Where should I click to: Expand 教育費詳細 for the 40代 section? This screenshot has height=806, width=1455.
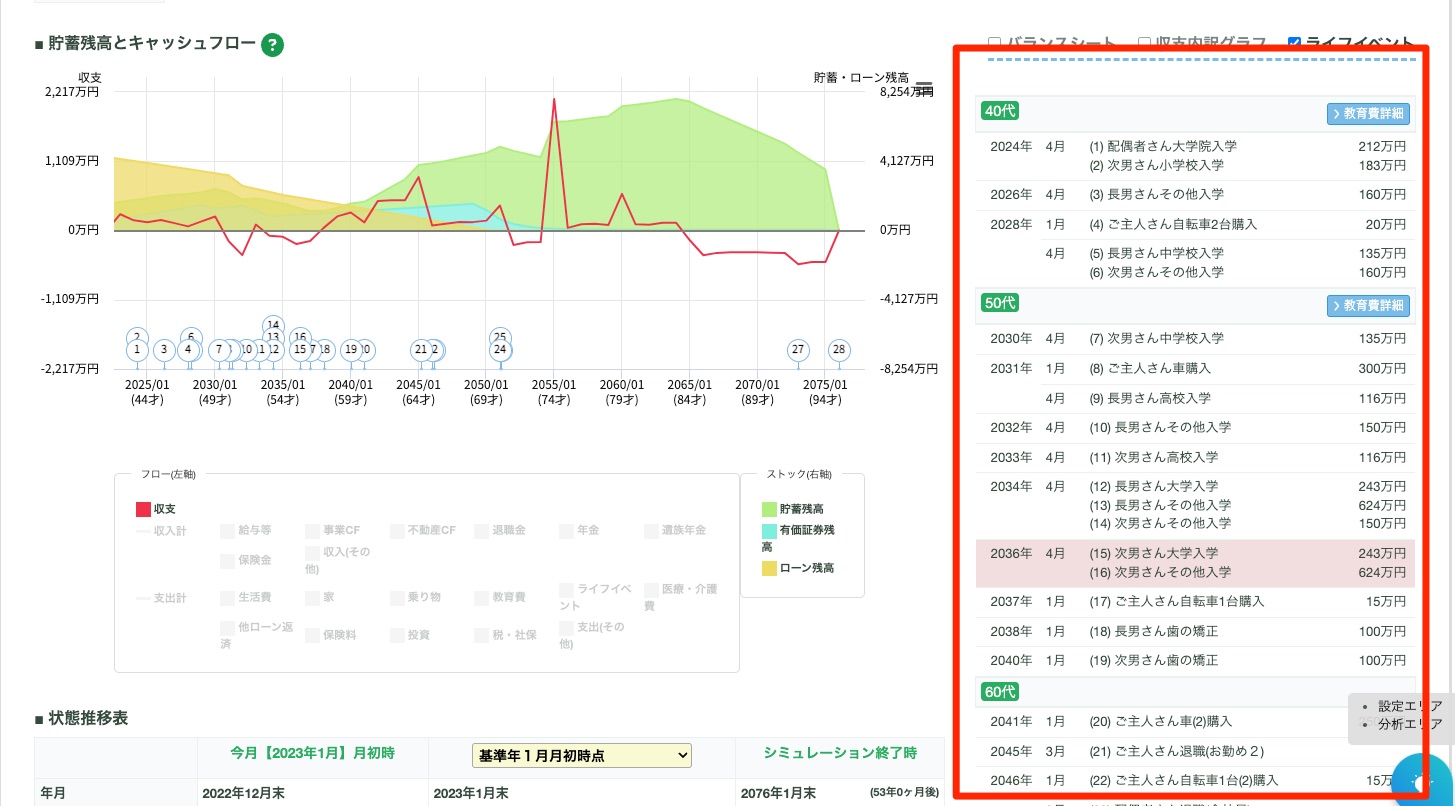coord(1368,113)
